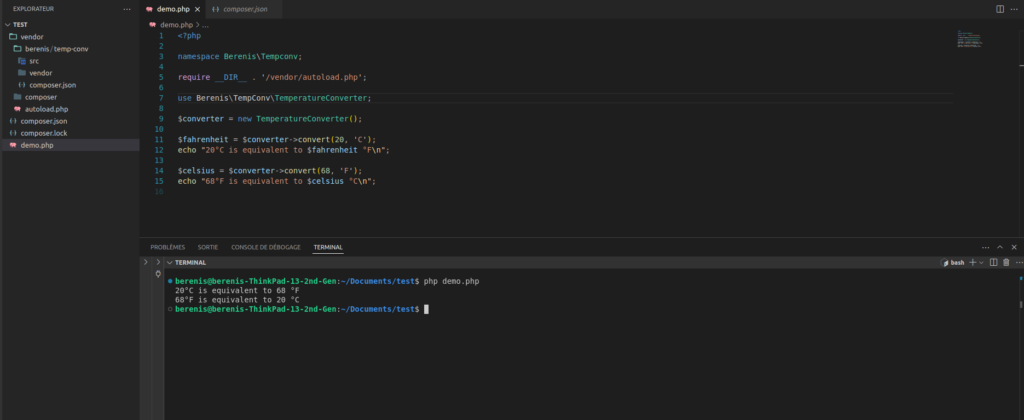Click the split terminal icon
Screen dimensions: 1024x420
[x=993, y=262]
